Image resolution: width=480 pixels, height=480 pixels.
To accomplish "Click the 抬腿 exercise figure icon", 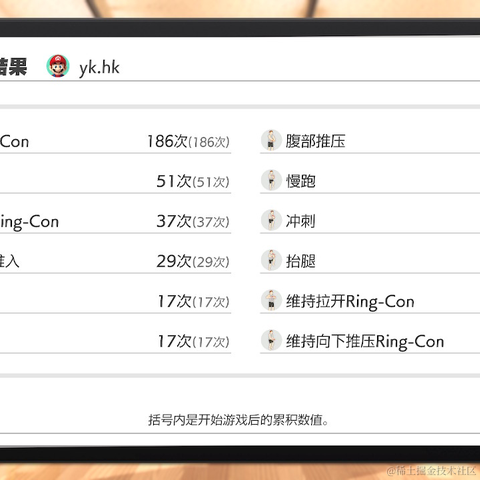I will [x=271, y=260].
